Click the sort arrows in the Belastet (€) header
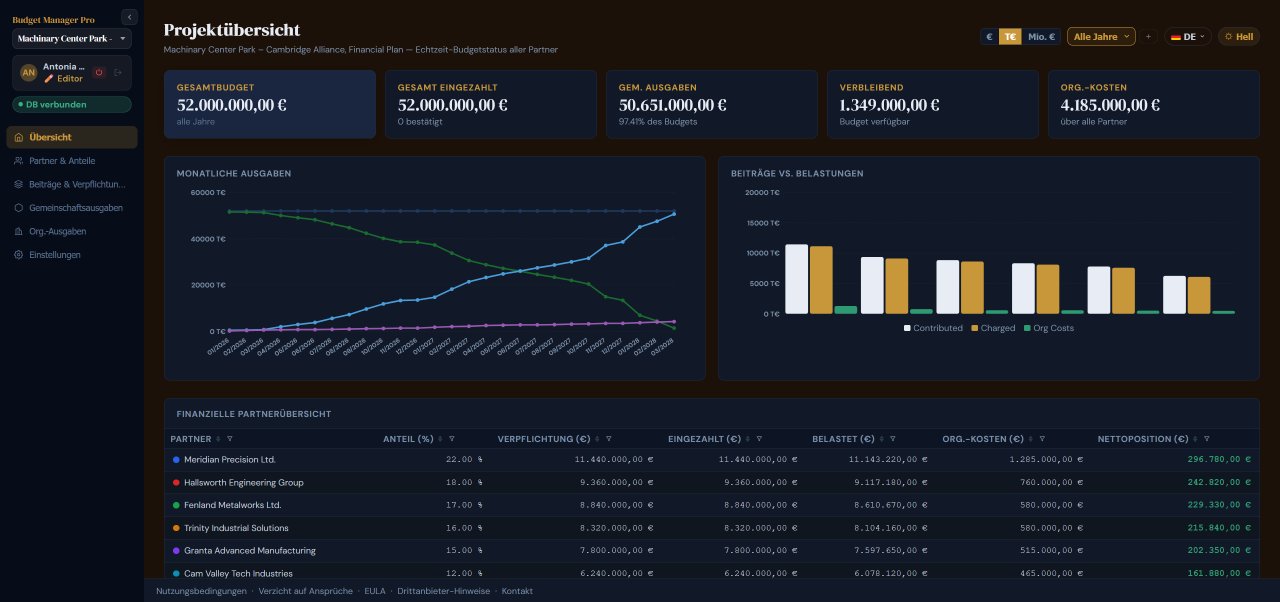The width and height of the screenshot is (1280, 602). point(882,439)
